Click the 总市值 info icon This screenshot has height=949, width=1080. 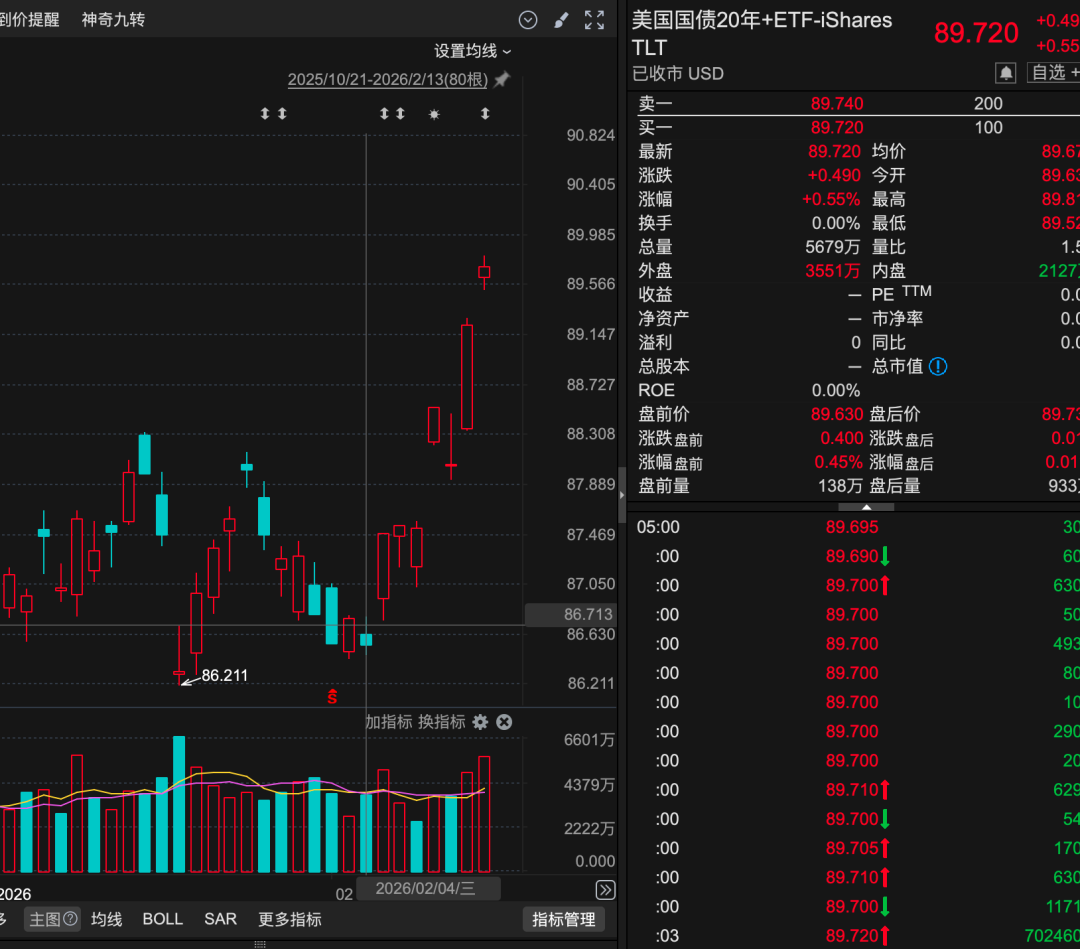click(938, 366)
